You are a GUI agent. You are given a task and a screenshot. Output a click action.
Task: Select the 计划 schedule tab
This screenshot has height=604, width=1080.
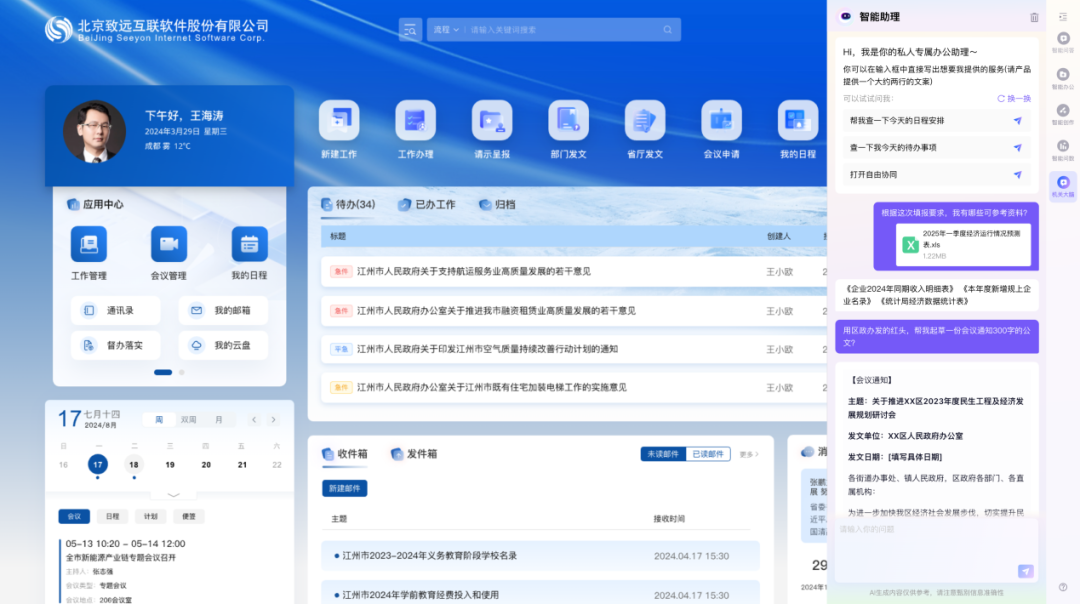point(151,516)
